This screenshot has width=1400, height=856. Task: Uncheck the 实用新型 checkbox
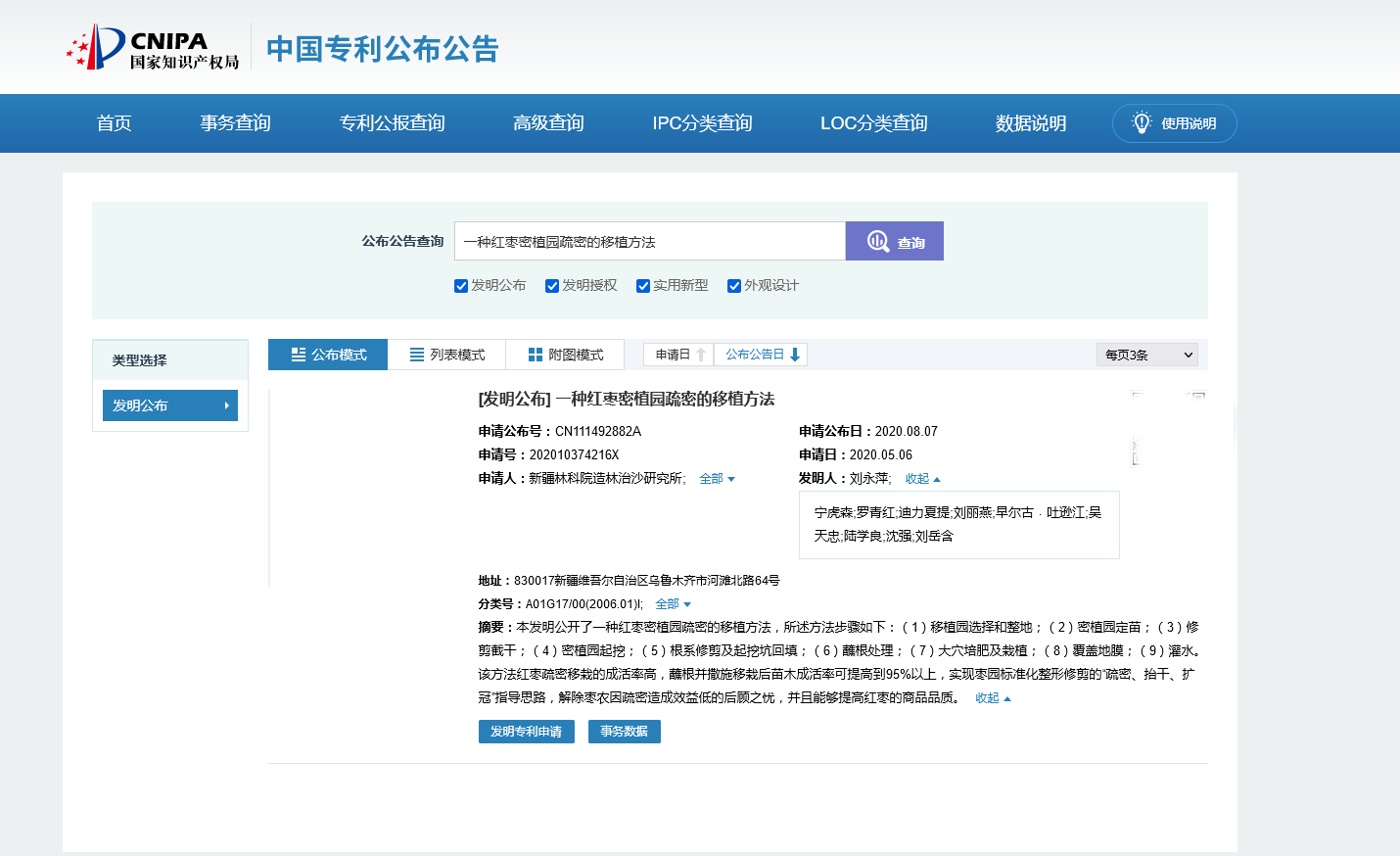pyautogui.click(x=643, y=286)
